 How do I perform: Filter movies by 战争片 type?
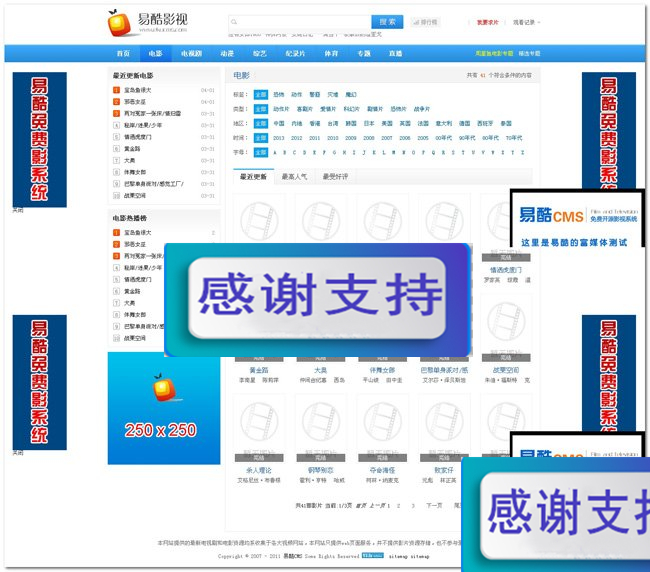422,109
